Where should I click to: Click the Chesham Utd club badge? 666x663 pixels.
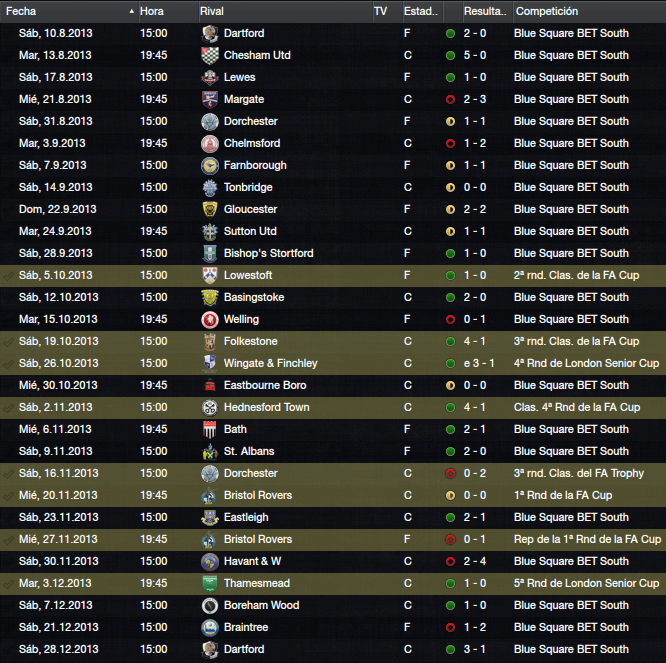pyautogui.click(x=209, y=56)
